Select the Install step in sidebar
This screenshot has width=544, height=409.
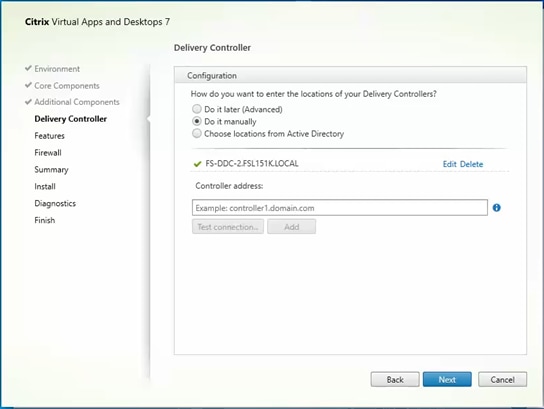point(45,187)
